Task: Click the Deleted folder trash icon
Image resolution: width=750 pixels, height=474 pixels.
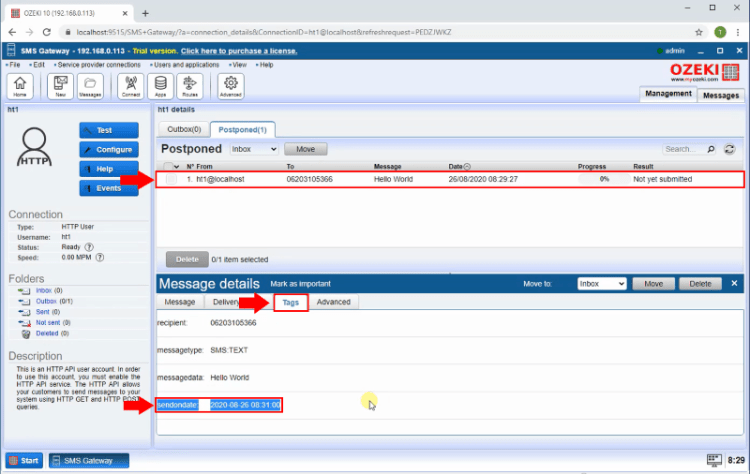Action: coord(26,334)
